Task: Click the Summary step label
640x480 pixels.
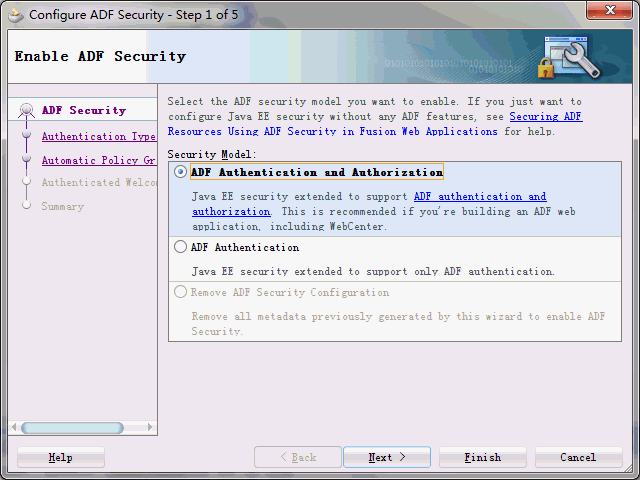Action: coord(62,206)
